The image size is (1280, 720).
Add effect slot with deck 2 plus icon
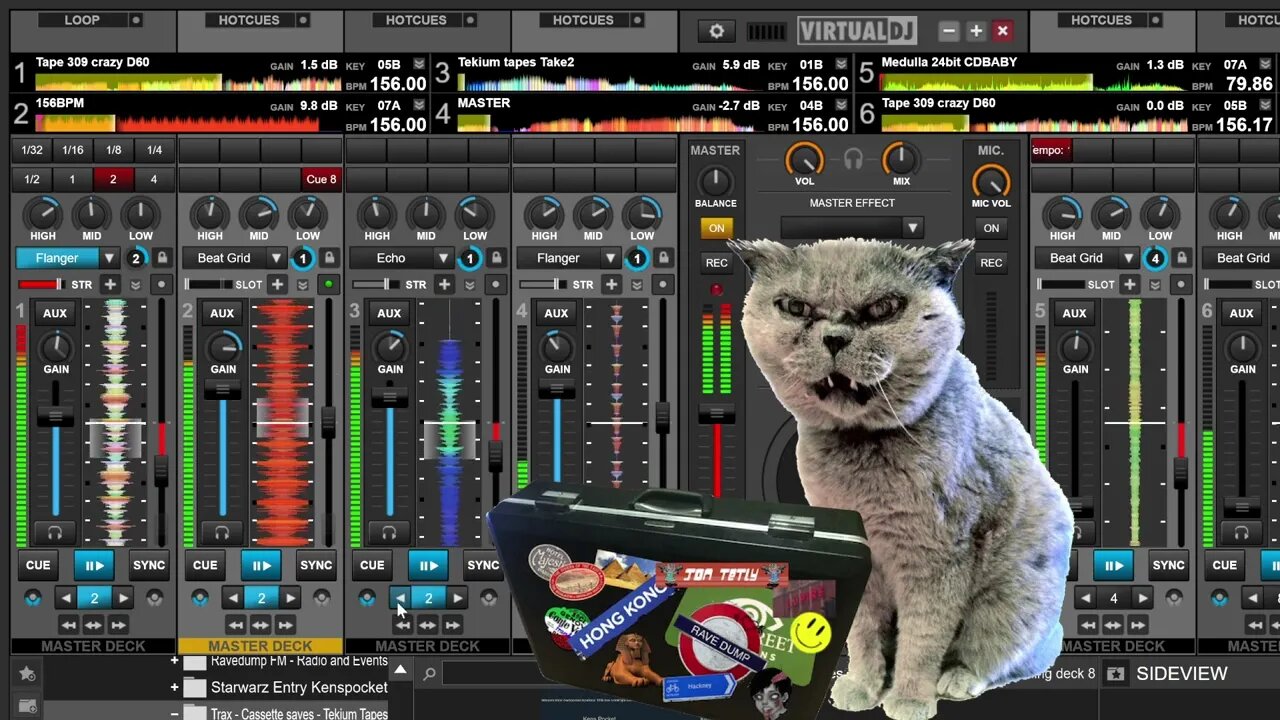[x=277, y=284]
